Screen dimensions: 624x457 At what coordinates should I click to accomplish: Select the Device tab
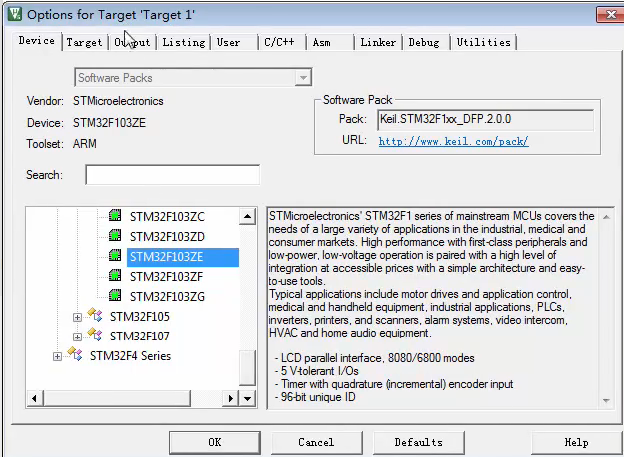click(x=37, y=41)
